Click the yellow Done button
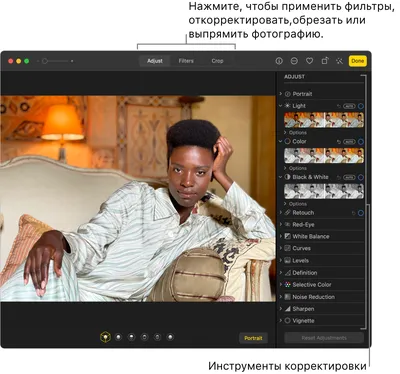 pyautogui.click(x=358, y=61)
